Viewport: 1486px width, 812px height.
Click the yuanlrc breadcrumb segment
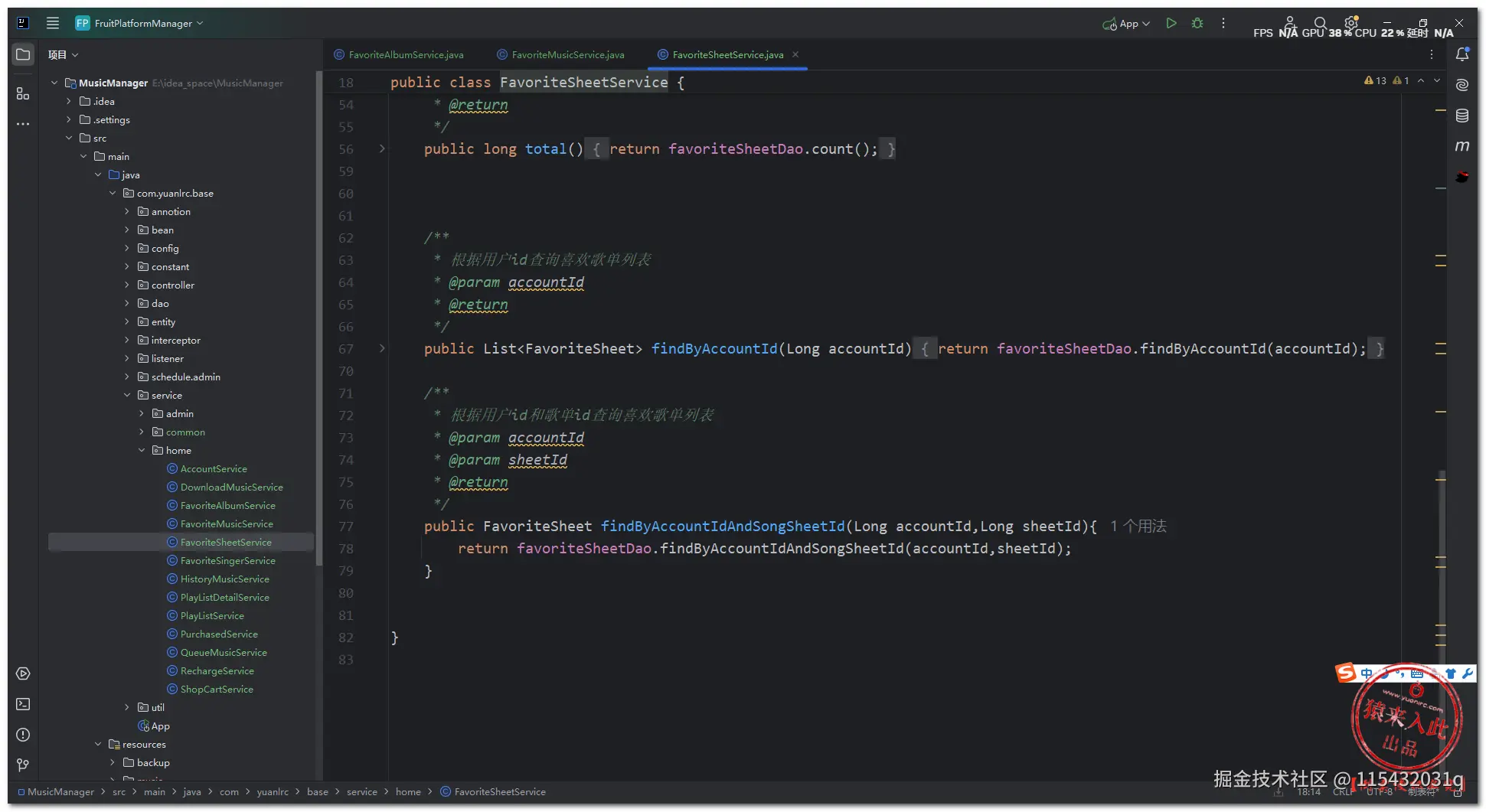click(273, 791)
